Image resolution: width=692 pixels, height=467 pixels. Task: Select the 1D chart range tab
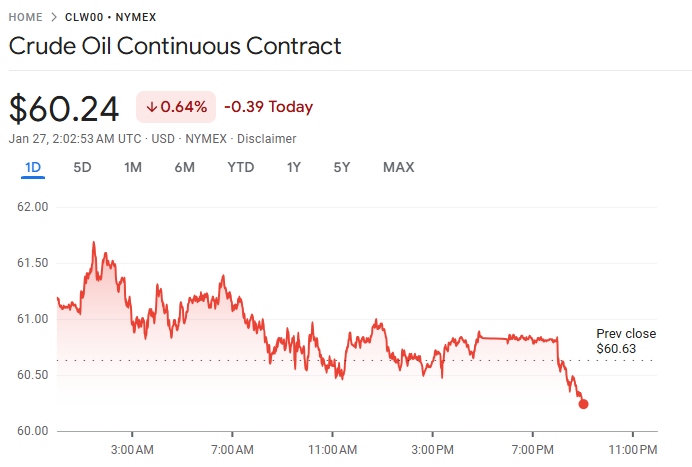coord(33,167)
